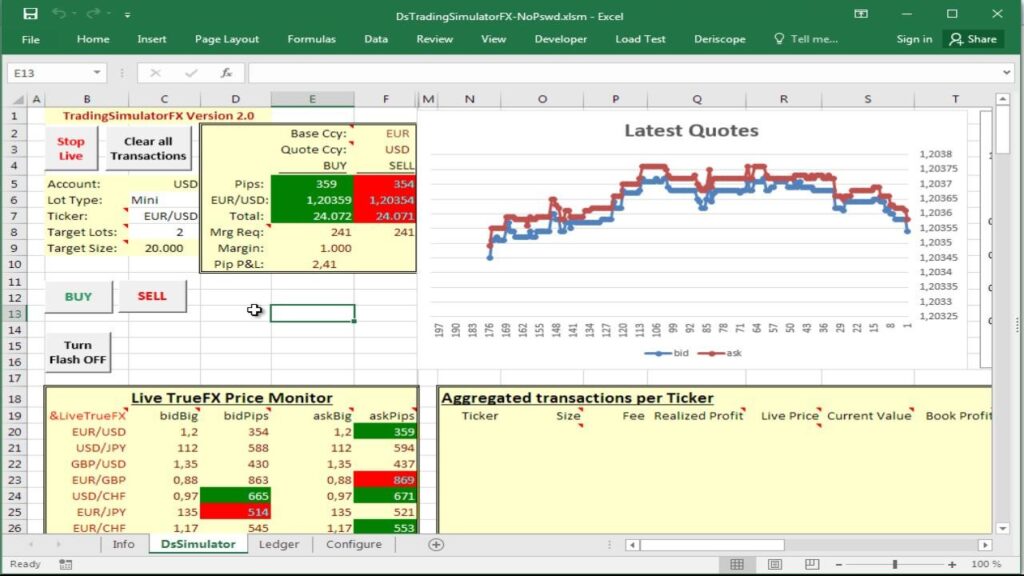
Task: Open the Review ribbon tab
Action: point(434,39)
